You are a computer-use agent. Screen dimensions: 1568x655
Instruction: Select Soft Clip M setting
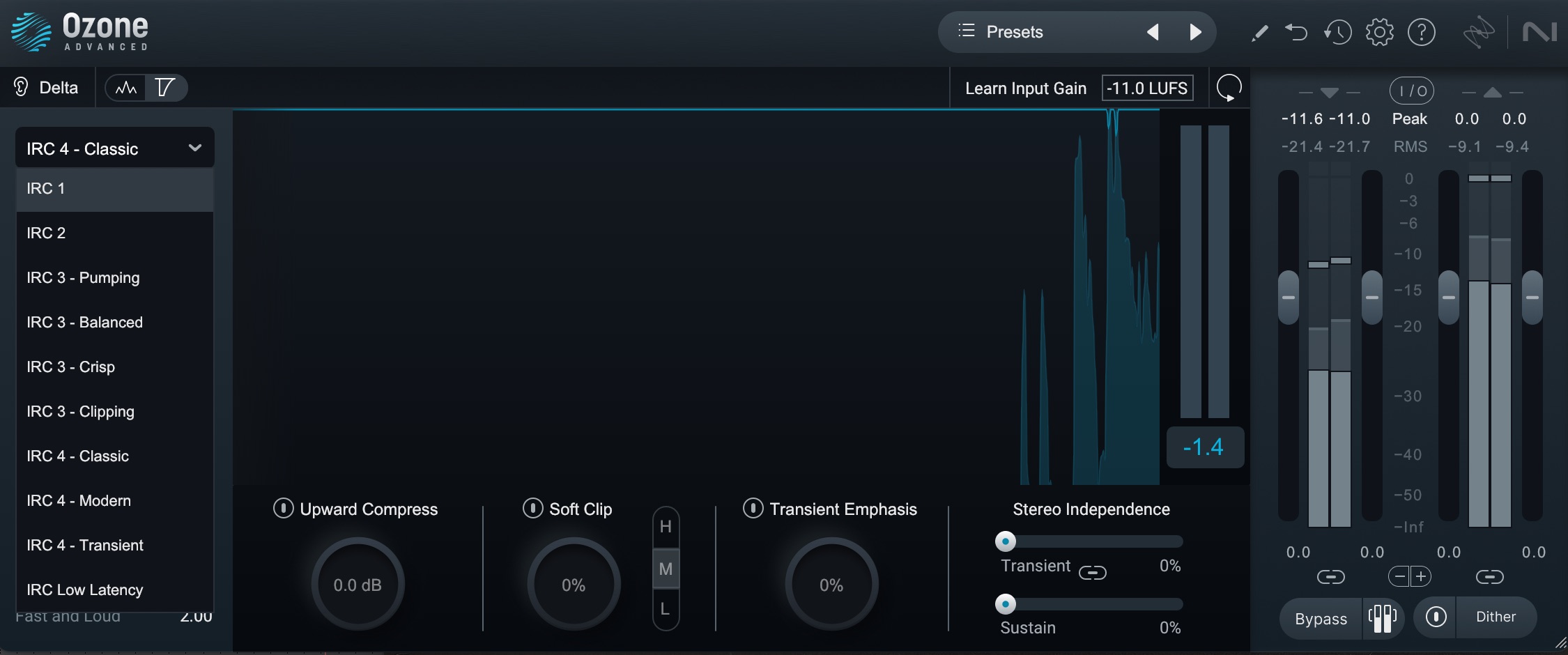pos(666,569)
